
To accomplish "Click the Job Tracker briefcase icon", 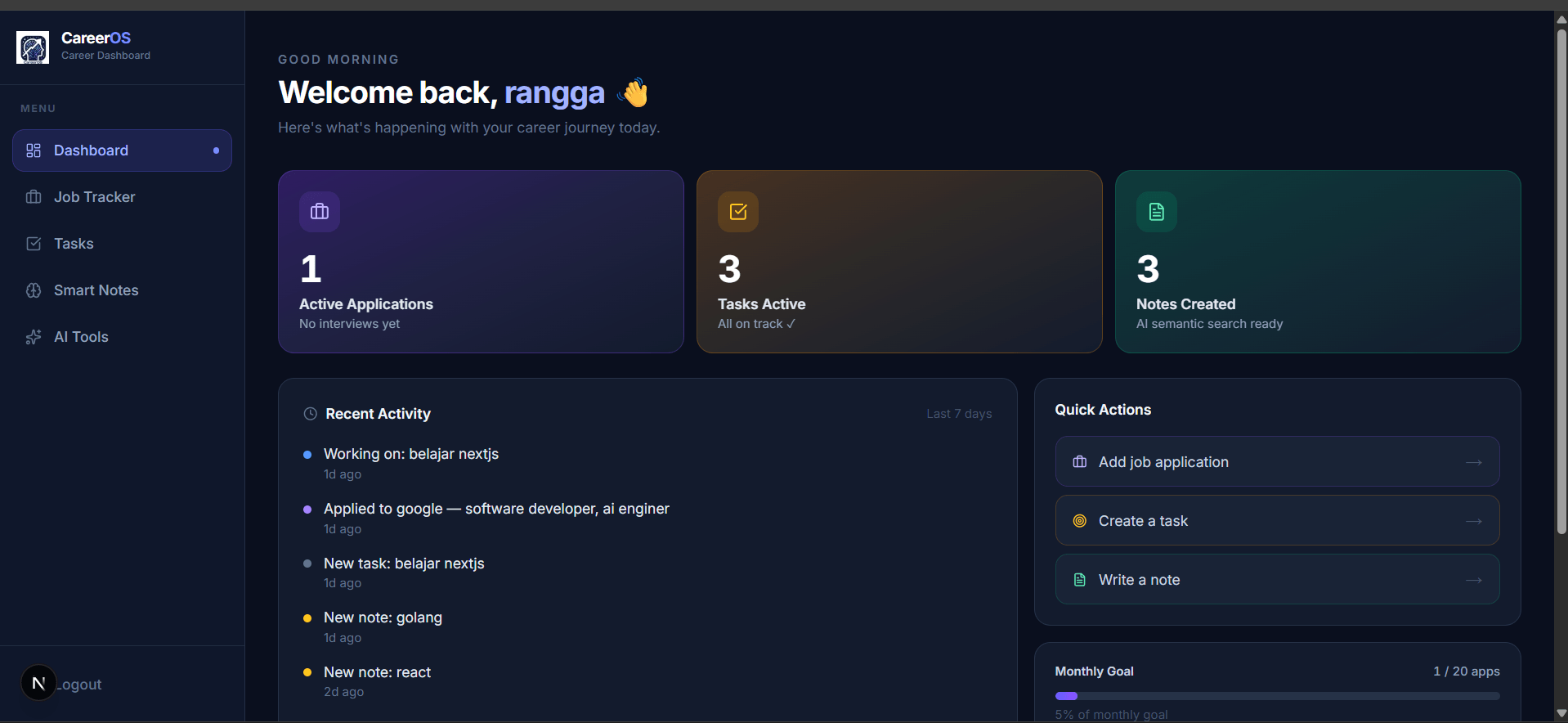I will (x=34, y=197).
